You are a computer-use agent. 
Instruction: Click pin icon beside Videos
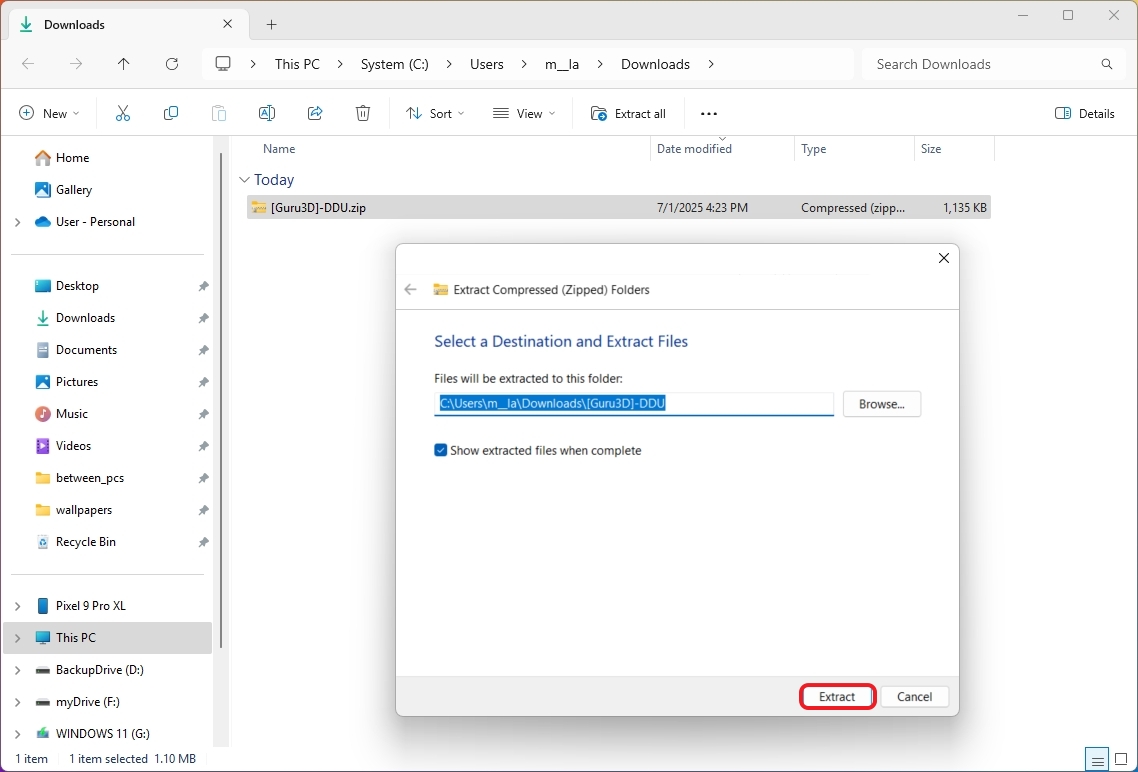pos(204,446)
